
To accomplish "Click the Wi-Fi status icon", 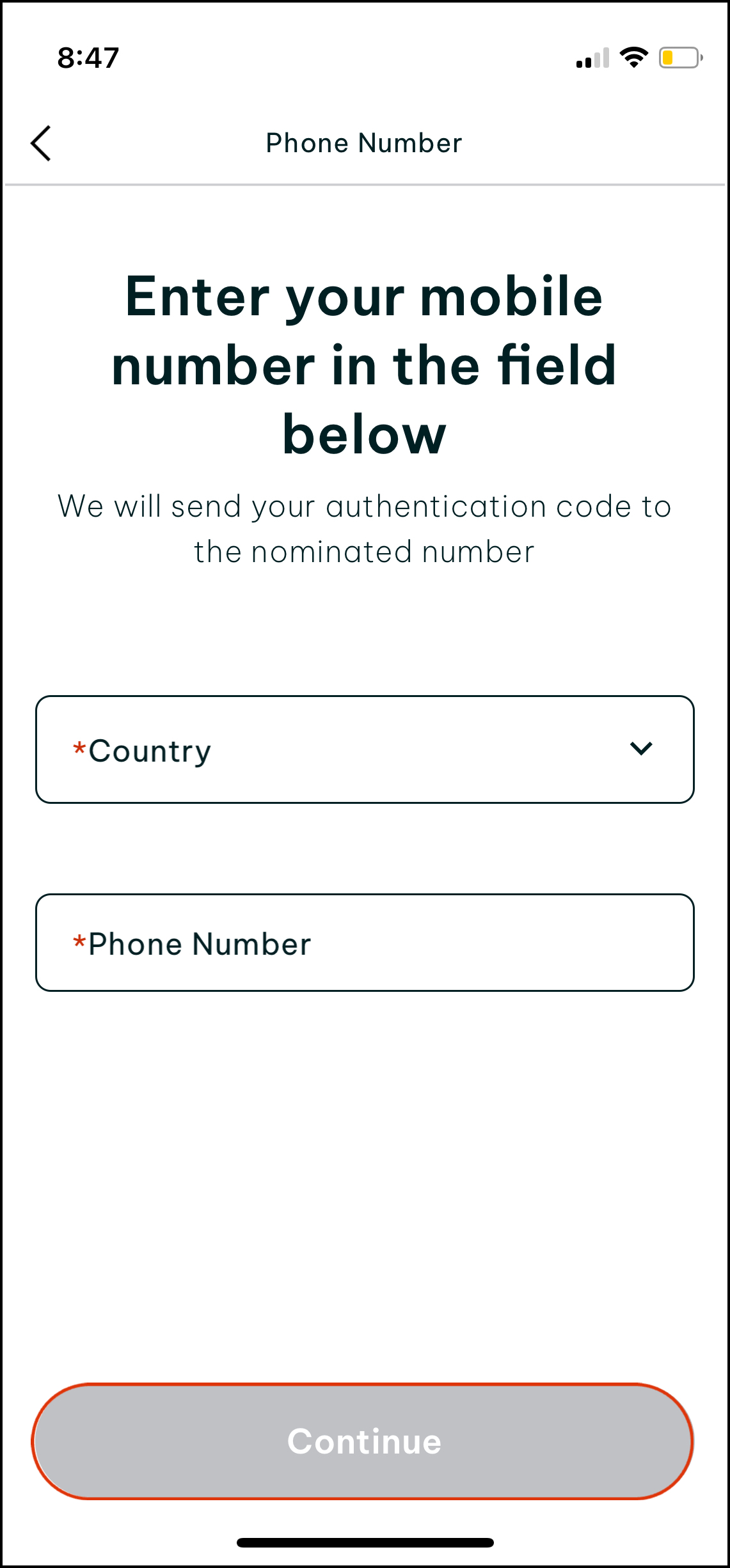I will tap(633, 58).
